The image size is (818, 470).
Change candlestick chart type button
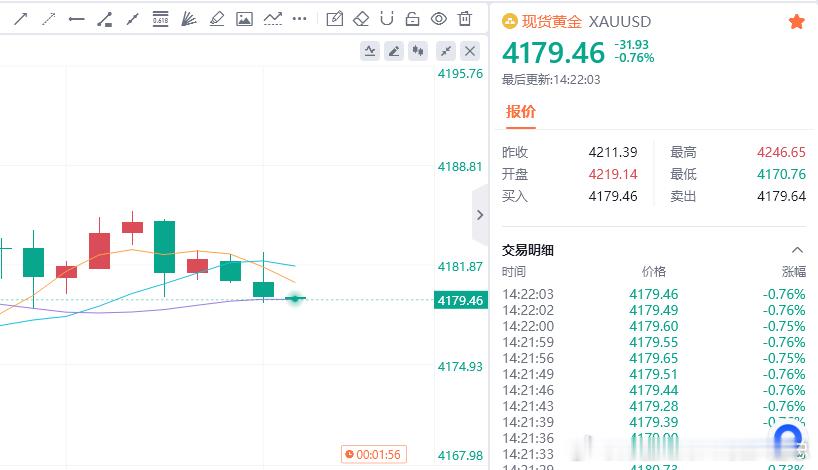pyautogui.click(x=418, y=51)
